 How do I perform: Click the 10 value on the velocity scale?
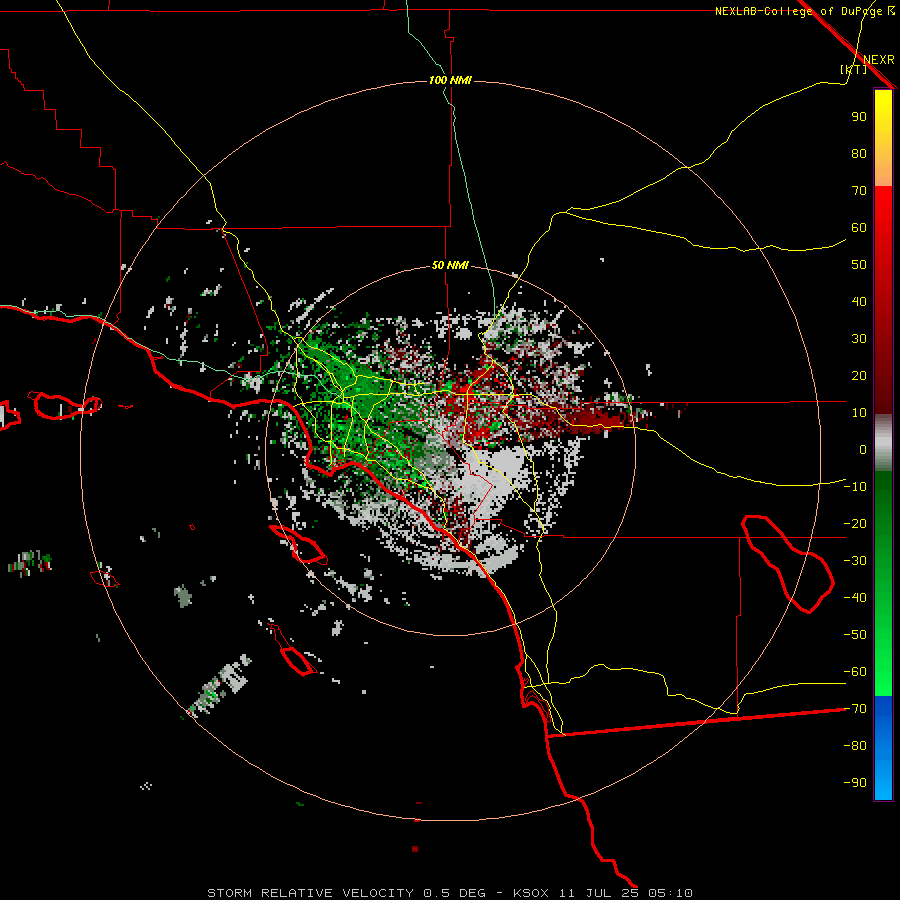[859, 413]
